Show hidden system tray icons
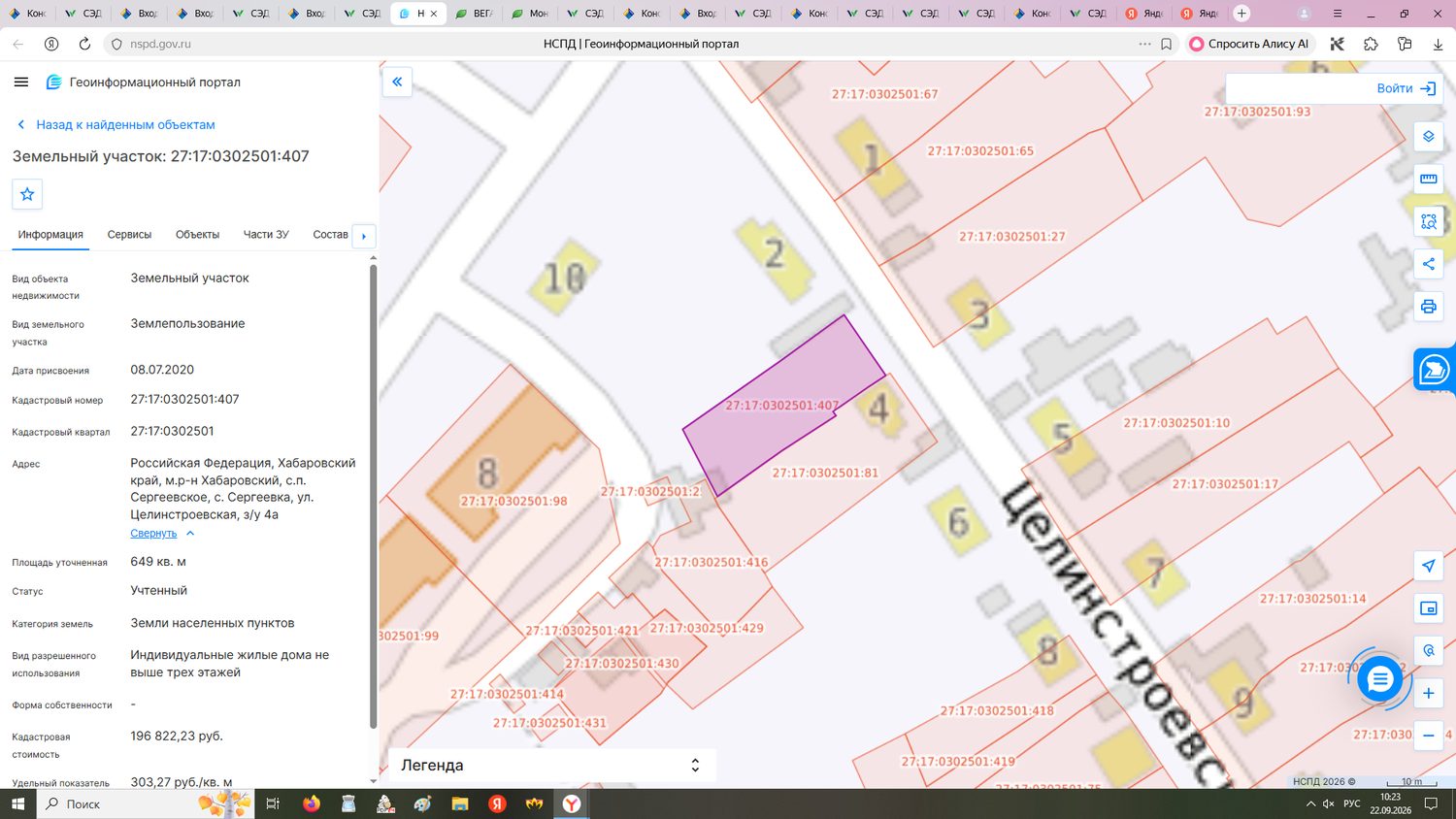The height and width of the screenshot is (819, 1456). tap(1310, 803)
